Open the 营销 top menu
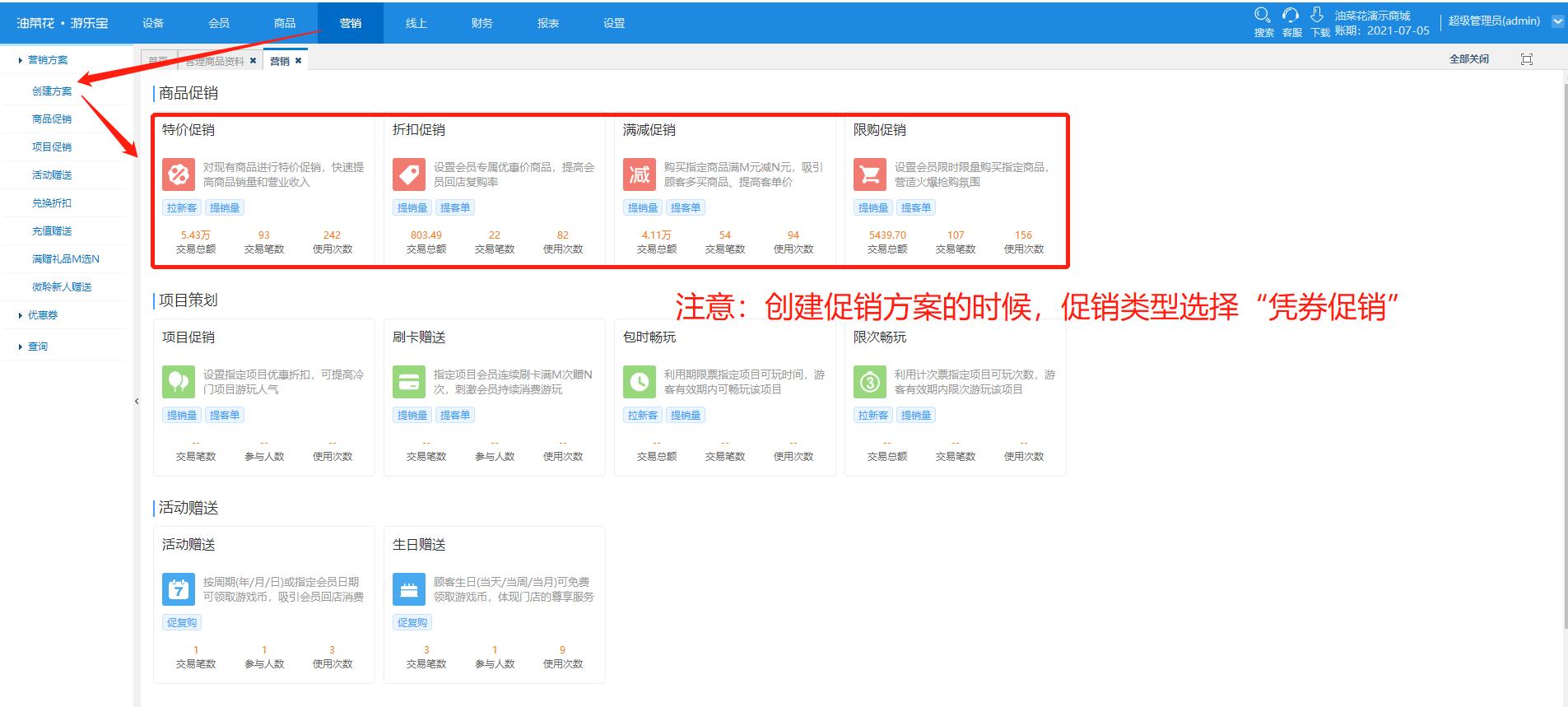Screen dimensions: 1568x707 tap(351, 23)
